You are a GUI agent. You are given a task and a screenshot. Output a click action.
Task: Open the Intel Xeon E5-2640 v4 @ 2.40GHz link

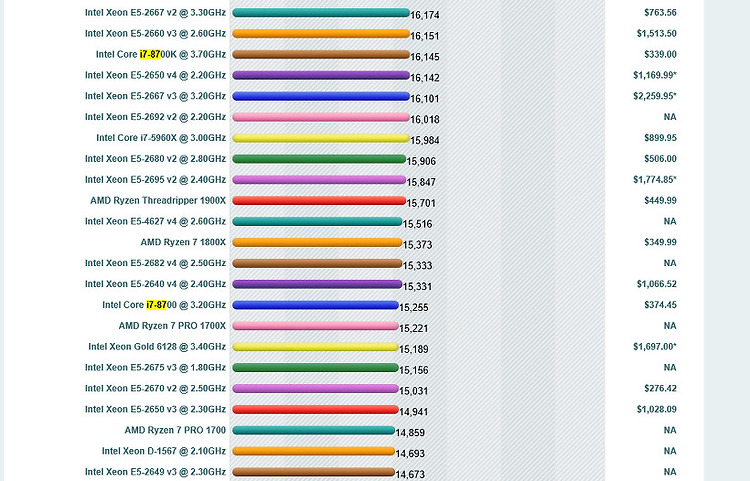pos(155,284)
